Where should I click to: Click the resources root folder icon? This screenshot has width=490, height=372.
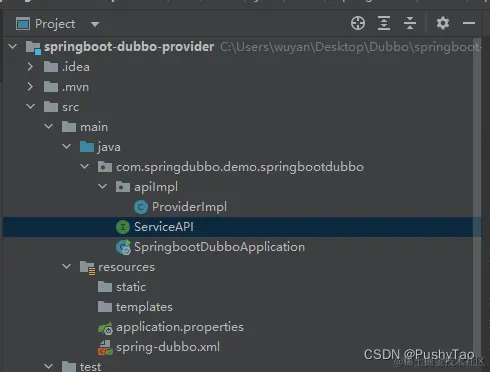[x=88, y=268]
